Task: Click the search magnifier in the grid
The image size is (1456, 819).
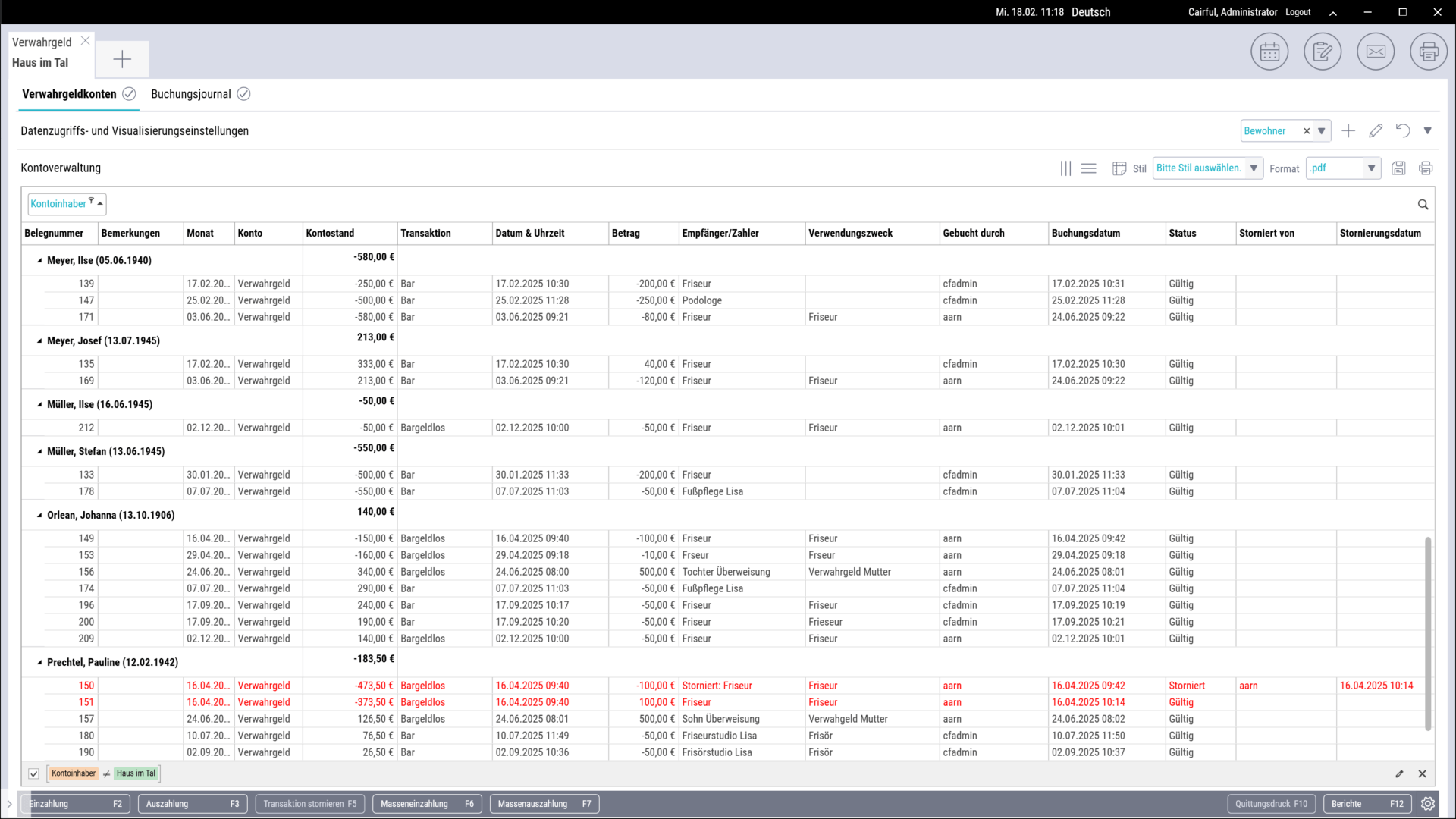Action: tap(1423, 205)
